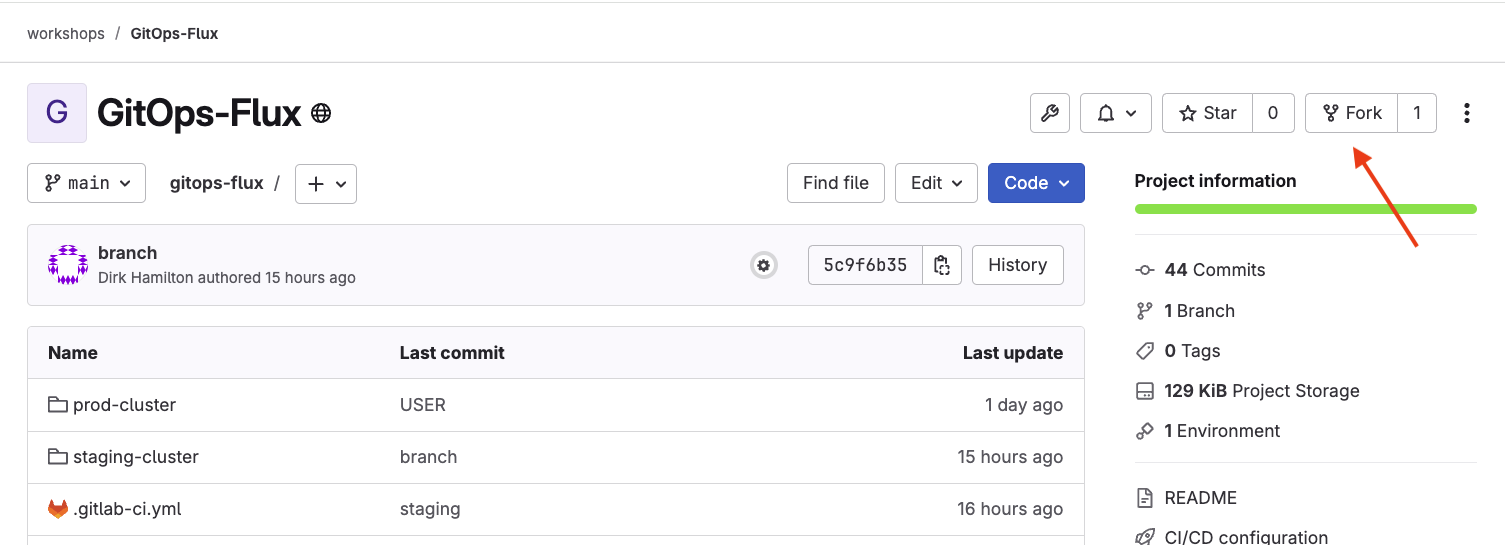Click the Find file button
Viewport: 1505px width, 545px height.
pos(836,183)
